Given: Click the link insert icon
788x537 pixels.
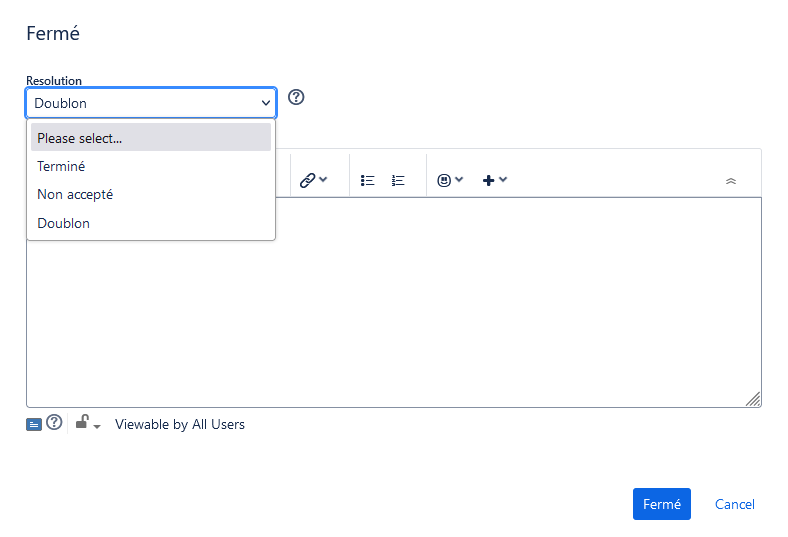Looking at the screenshot, I should (307, 180).
